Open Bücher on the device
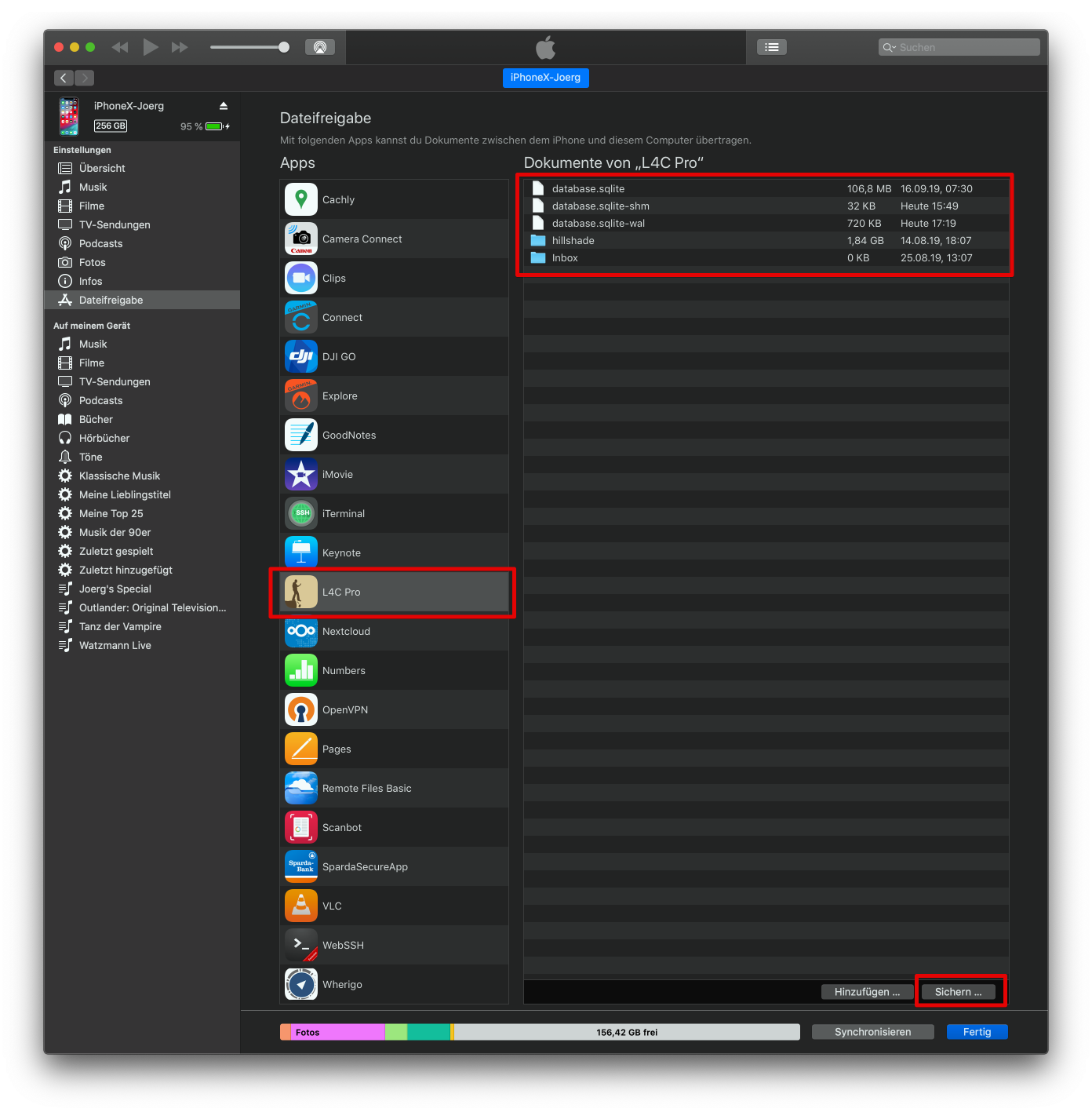1092x1112 pixels. coord(142,419)
